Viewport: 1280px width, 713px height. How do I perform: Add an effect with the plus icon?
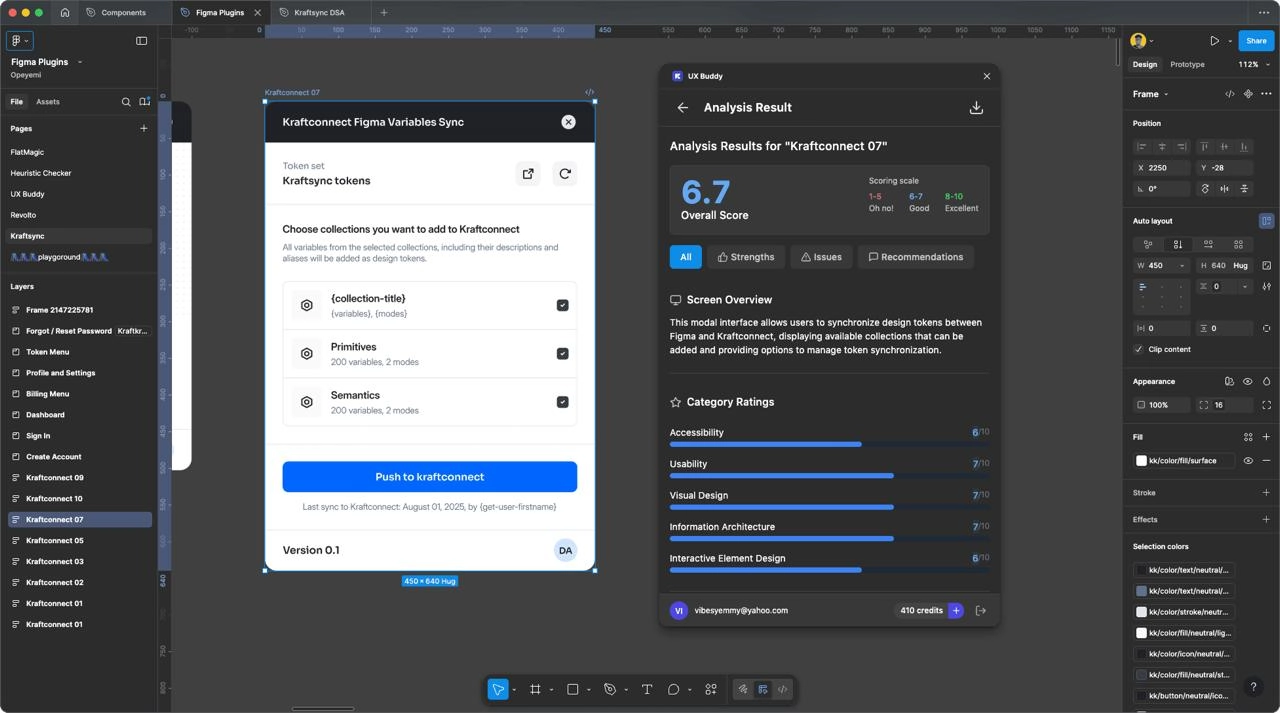[1266, 519]
